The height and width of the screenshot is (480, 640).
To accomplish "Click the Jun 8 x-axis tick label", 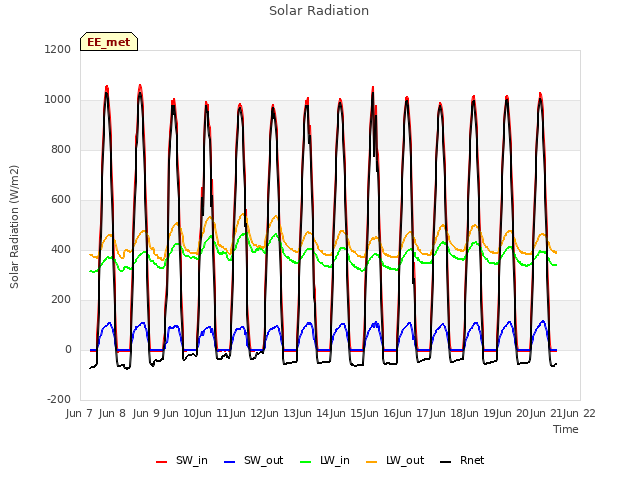I will [x=112, y=413].
